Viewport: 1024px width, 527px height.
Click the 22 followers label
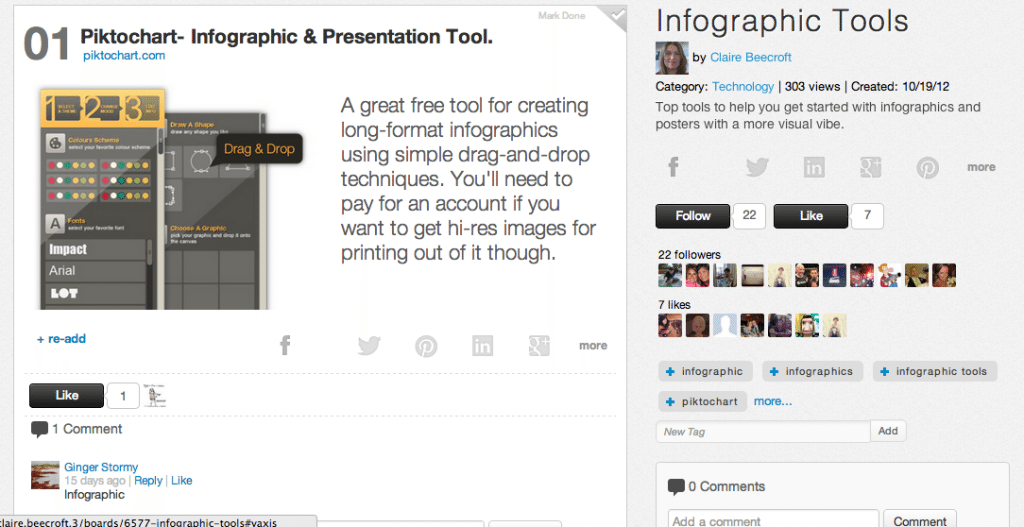[689, 255]
